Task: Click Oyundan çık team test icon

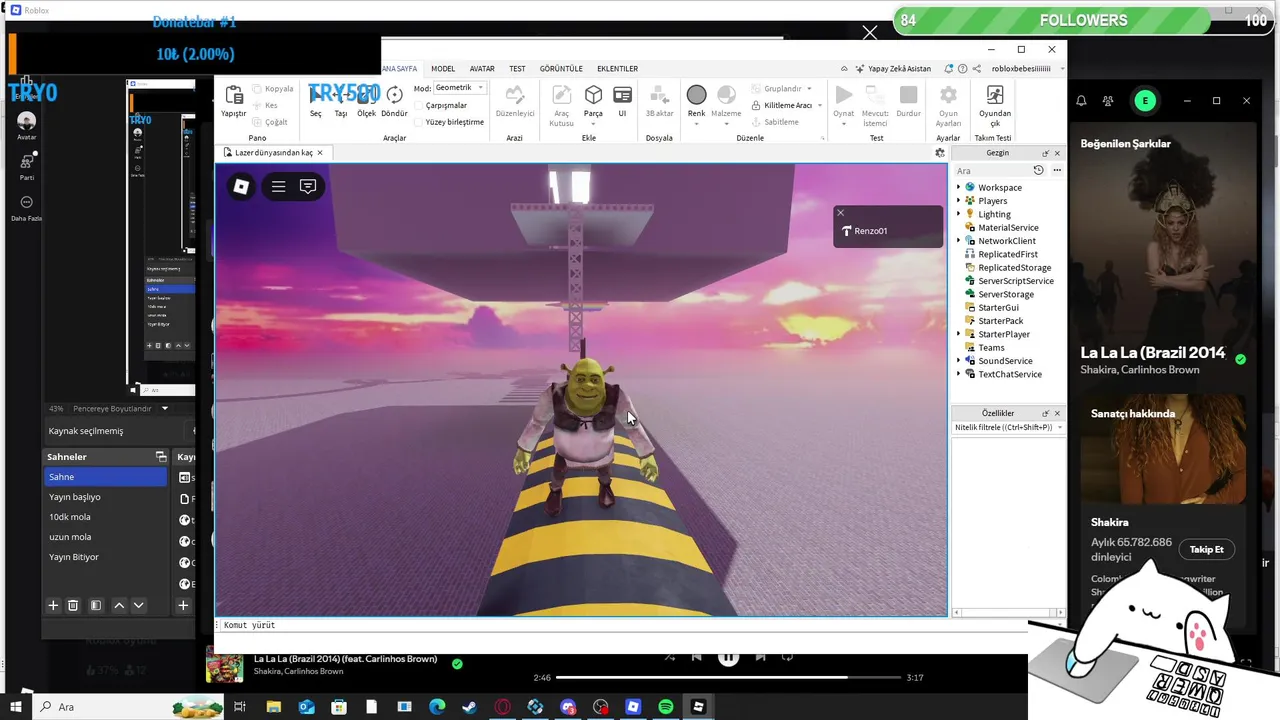Action: tap(994, 95)
